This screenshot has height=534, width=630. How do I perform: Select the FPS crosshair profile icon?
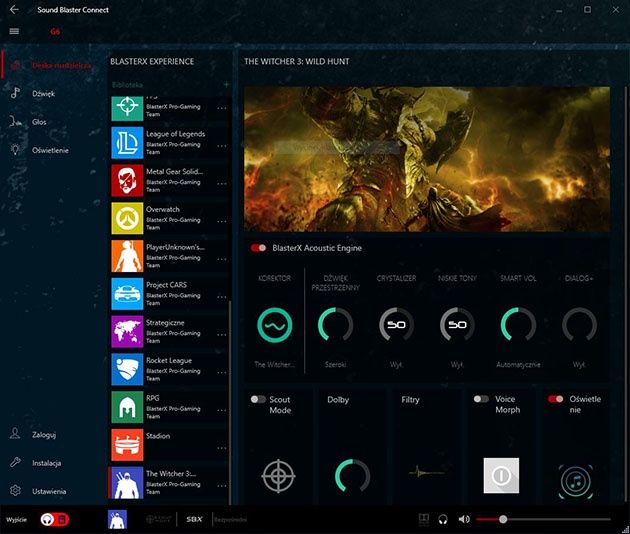tap(127, 108)
